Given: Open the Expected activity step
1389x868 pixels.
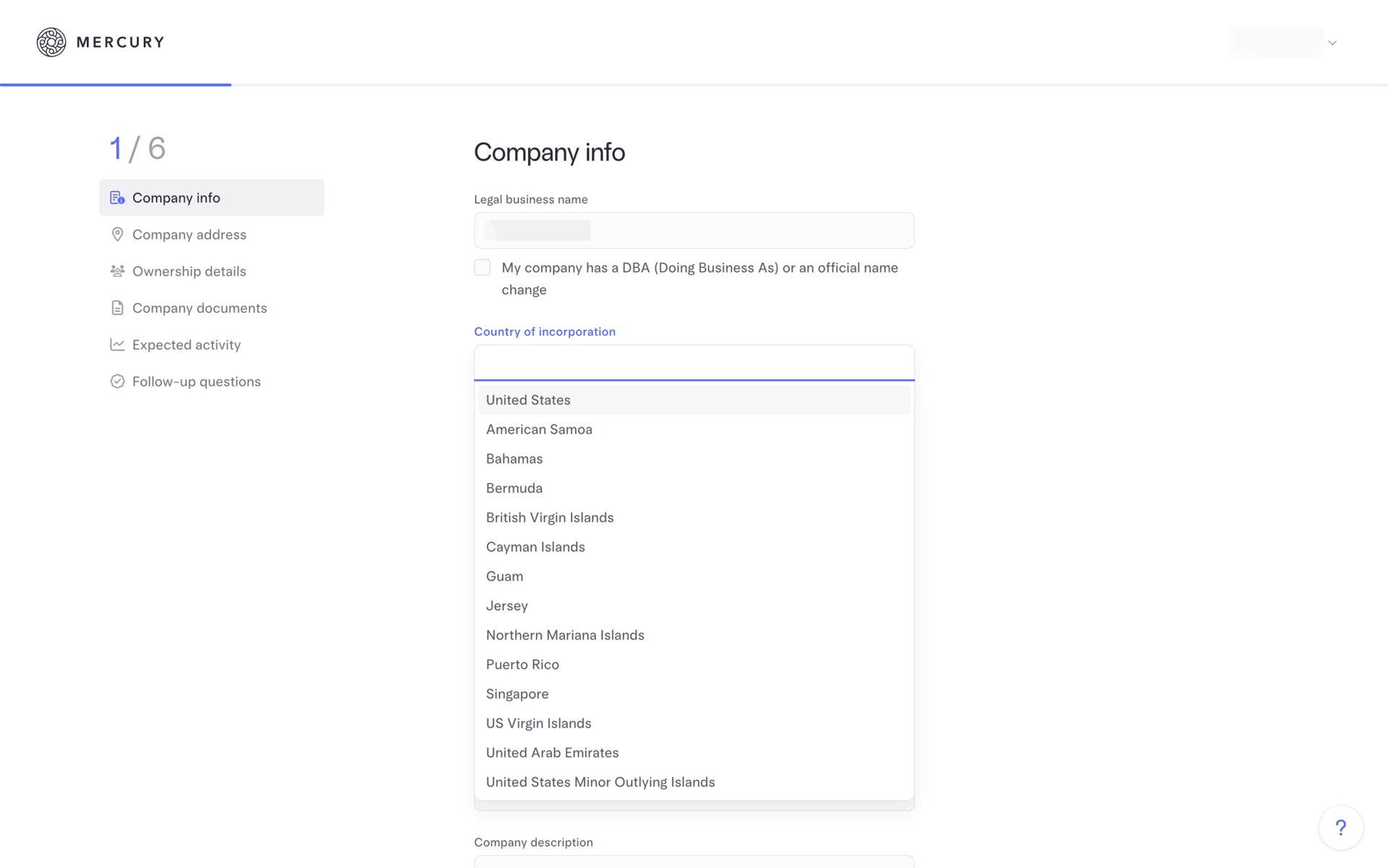Looking at the screenshot, I should (211, 345).
